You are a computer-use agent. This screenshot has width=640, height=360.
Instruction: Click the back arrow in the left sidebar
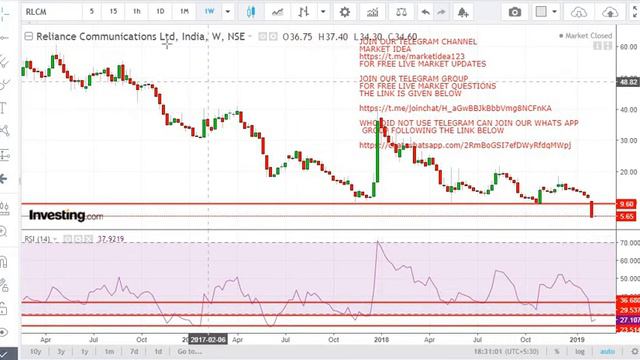[x=3, y=178]
